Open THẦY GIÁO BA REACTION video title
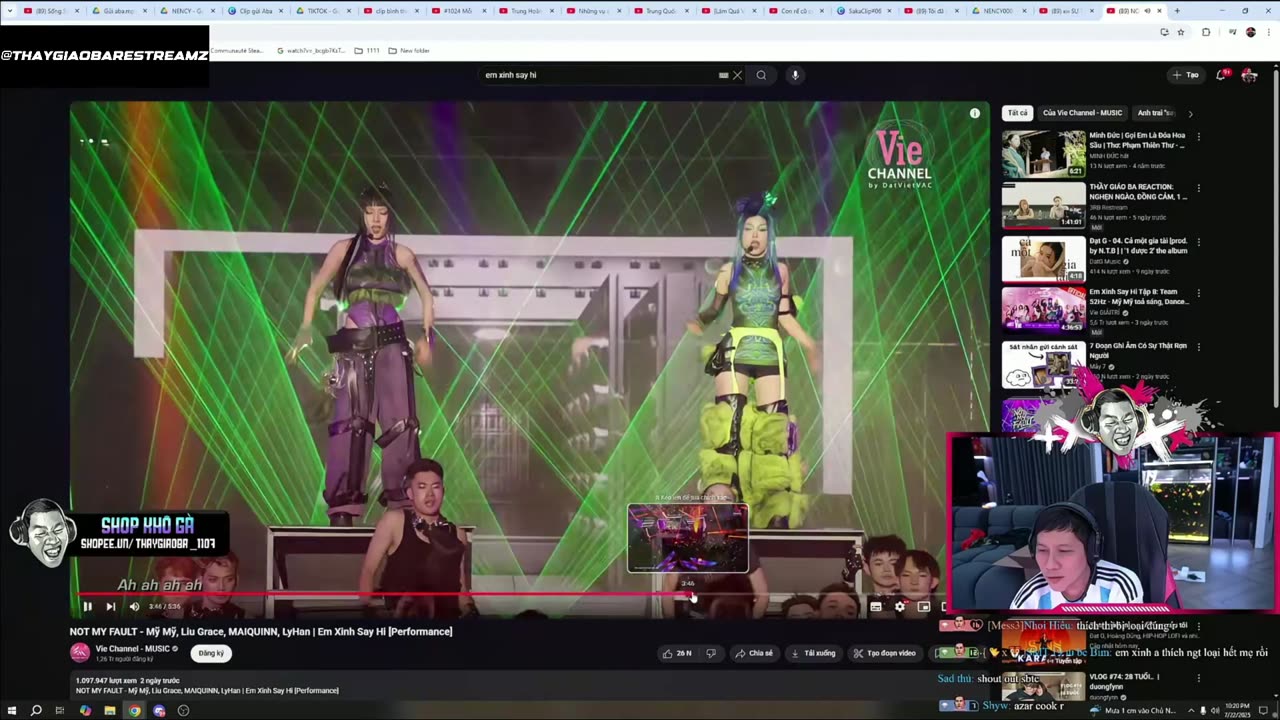Viewport: 1280px width, 720px height. [x=1138, y=192]
